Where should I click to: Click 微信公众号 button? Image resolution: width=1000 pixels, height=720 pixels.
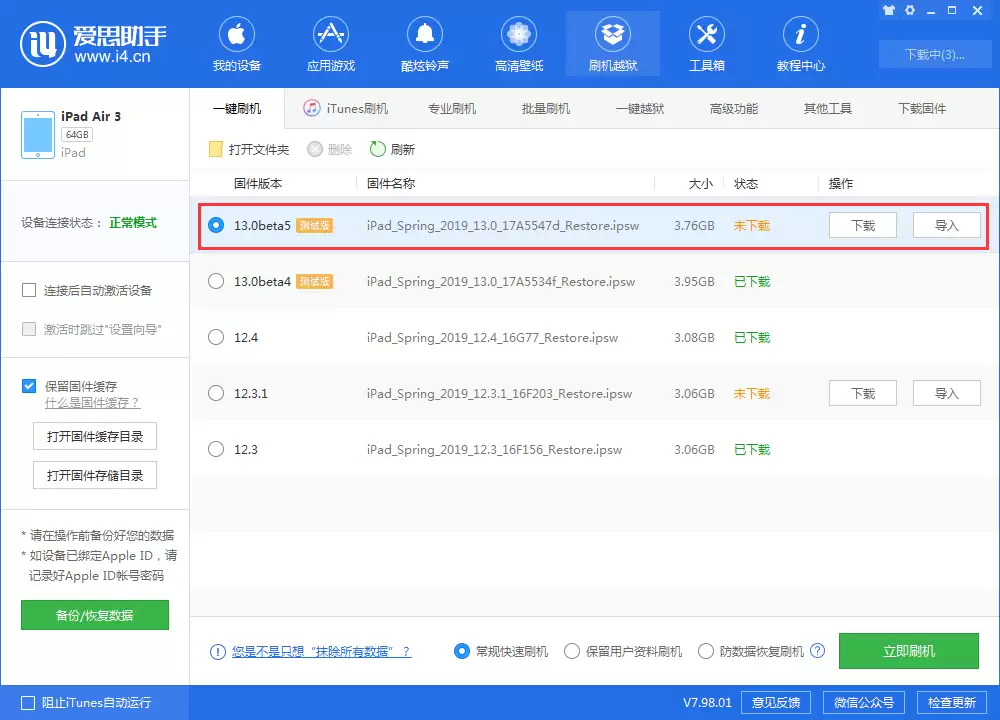[x=864, y=702]
